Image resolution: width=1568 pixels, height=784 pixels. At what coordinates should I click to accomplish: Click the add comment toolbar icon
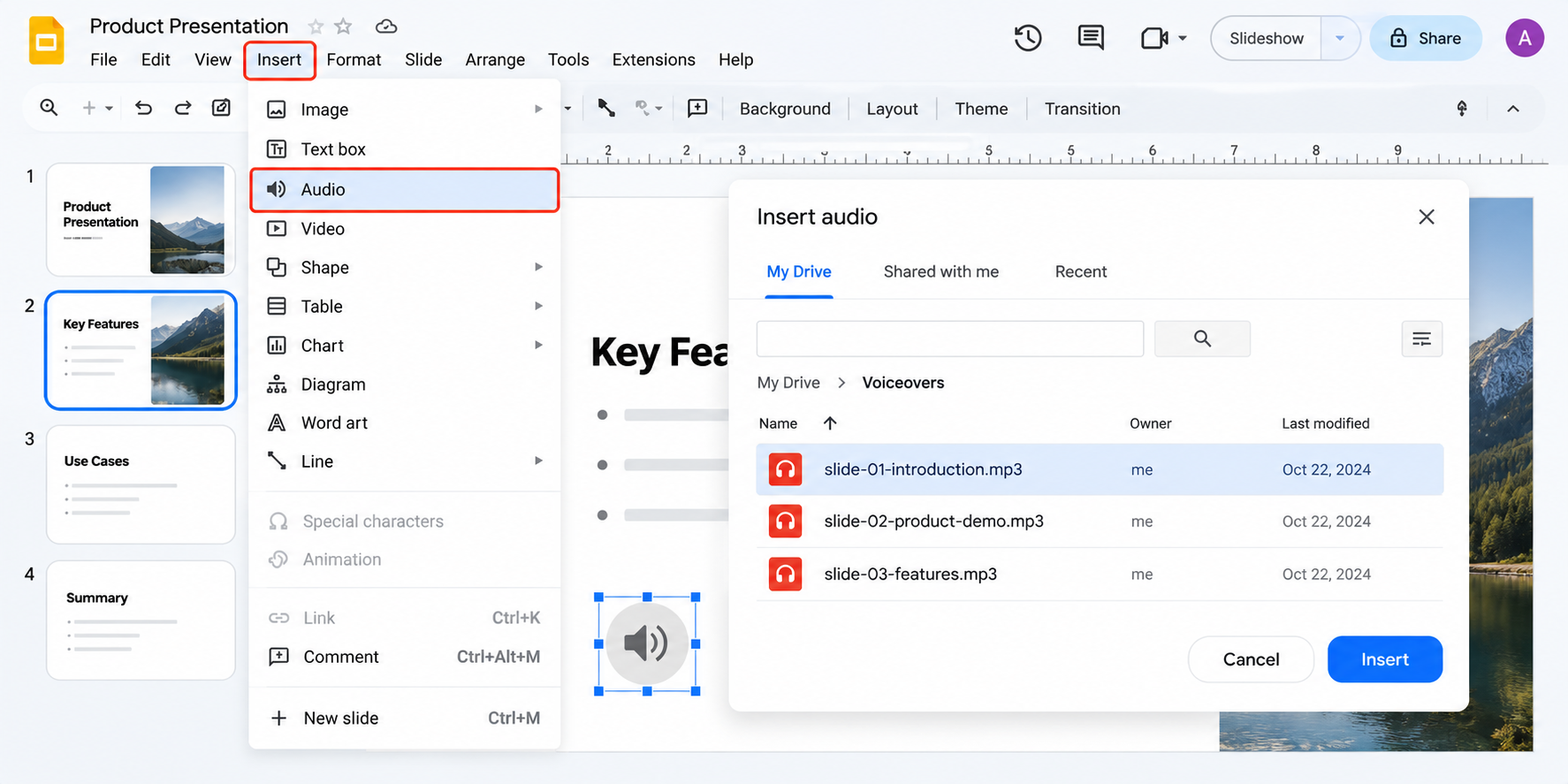click(x=697, y=108)
